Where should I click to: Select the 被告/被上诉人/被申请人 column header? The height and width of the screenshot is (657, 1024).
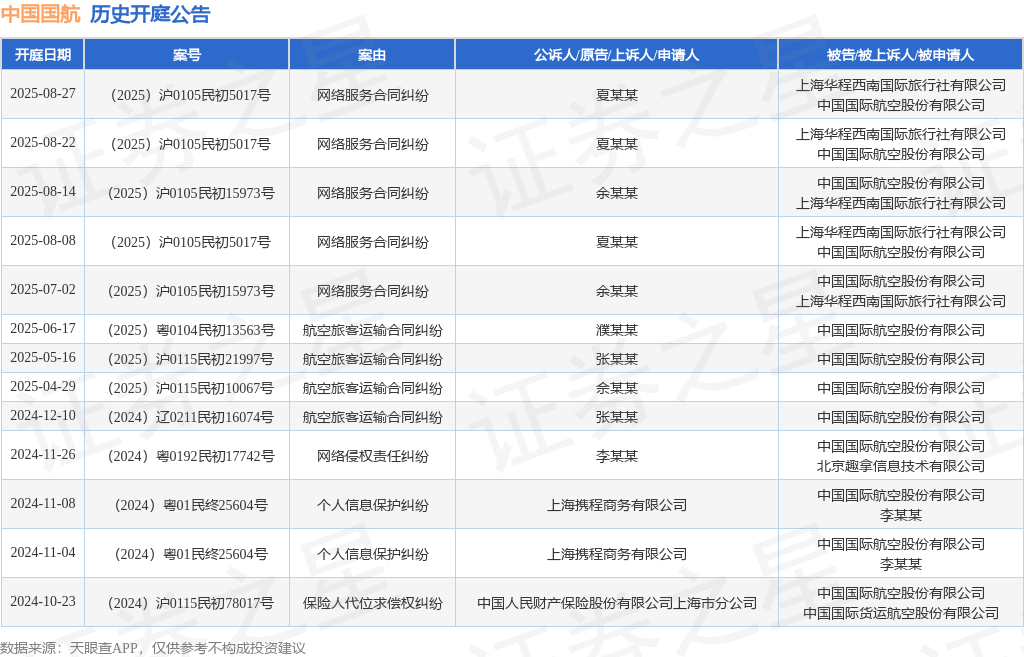click(901, 55)
